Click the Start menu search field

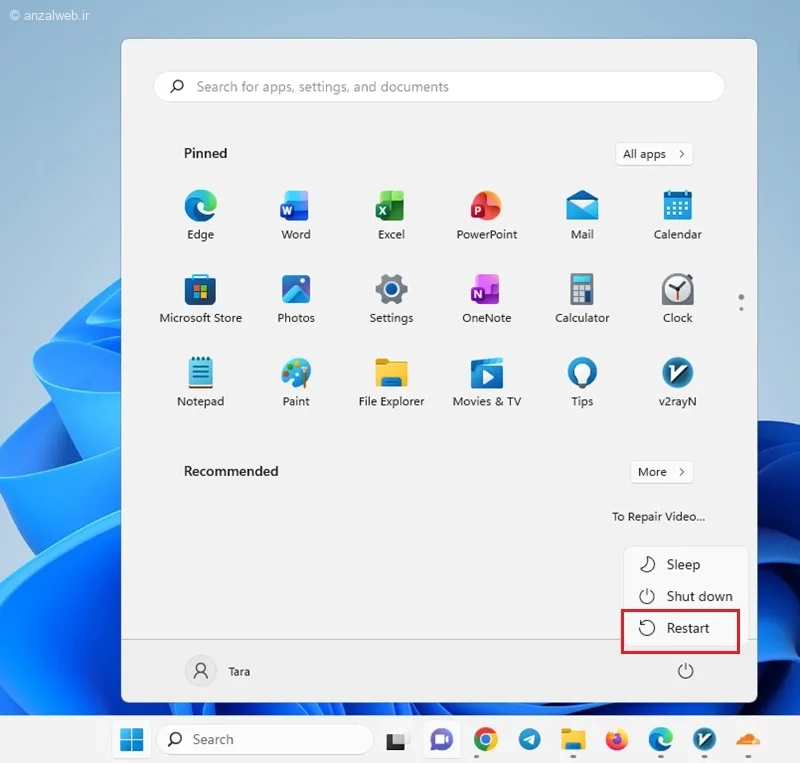click(x=439, y=87)
